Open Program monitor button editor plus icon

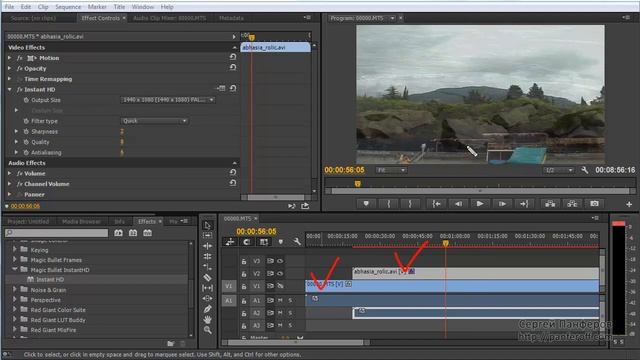[x=629, y=204]
